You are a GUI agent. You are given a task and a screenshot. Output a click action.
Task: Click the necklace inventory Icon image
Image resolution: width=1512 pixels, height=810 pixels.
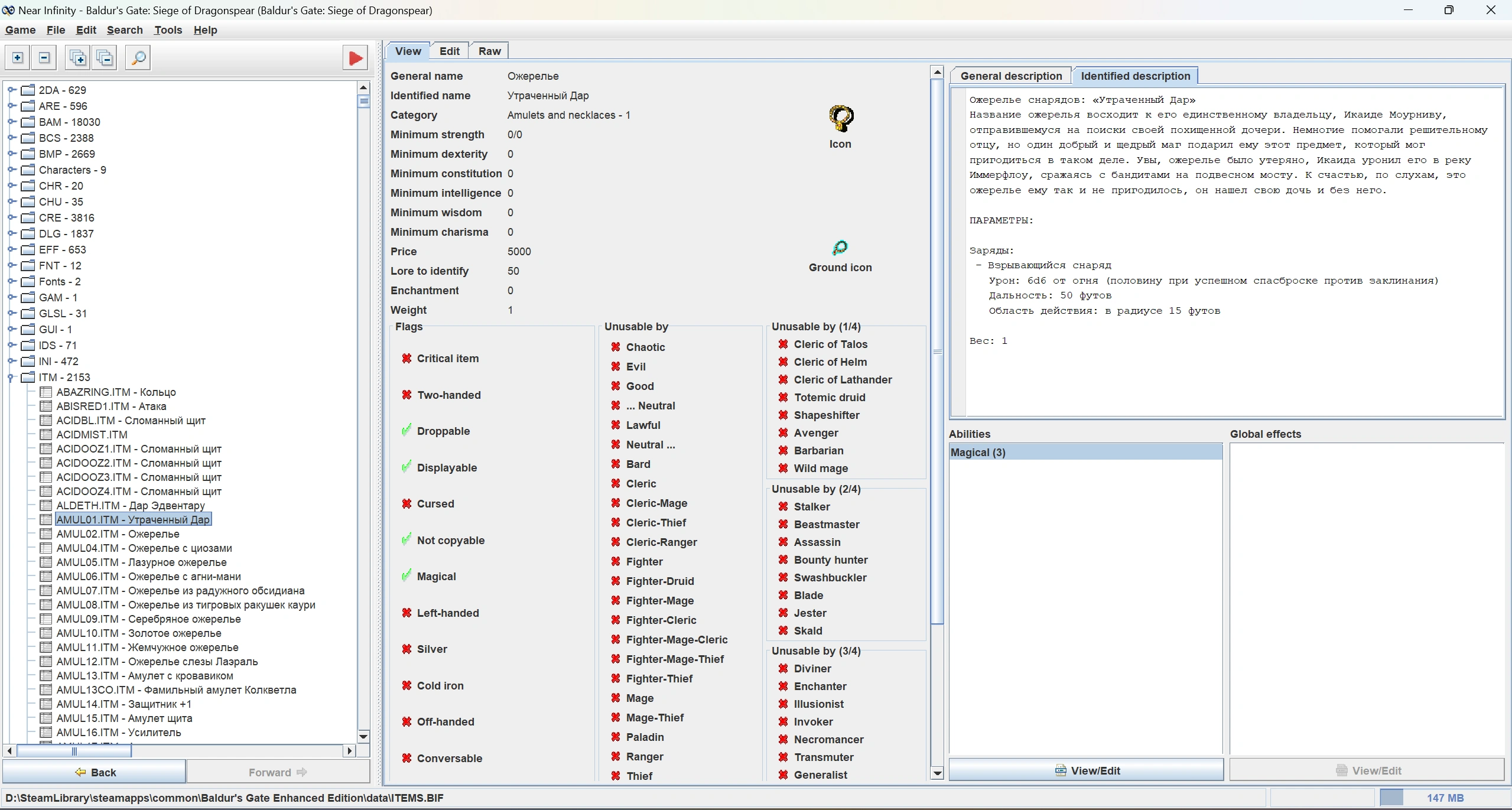pos(840,119)
